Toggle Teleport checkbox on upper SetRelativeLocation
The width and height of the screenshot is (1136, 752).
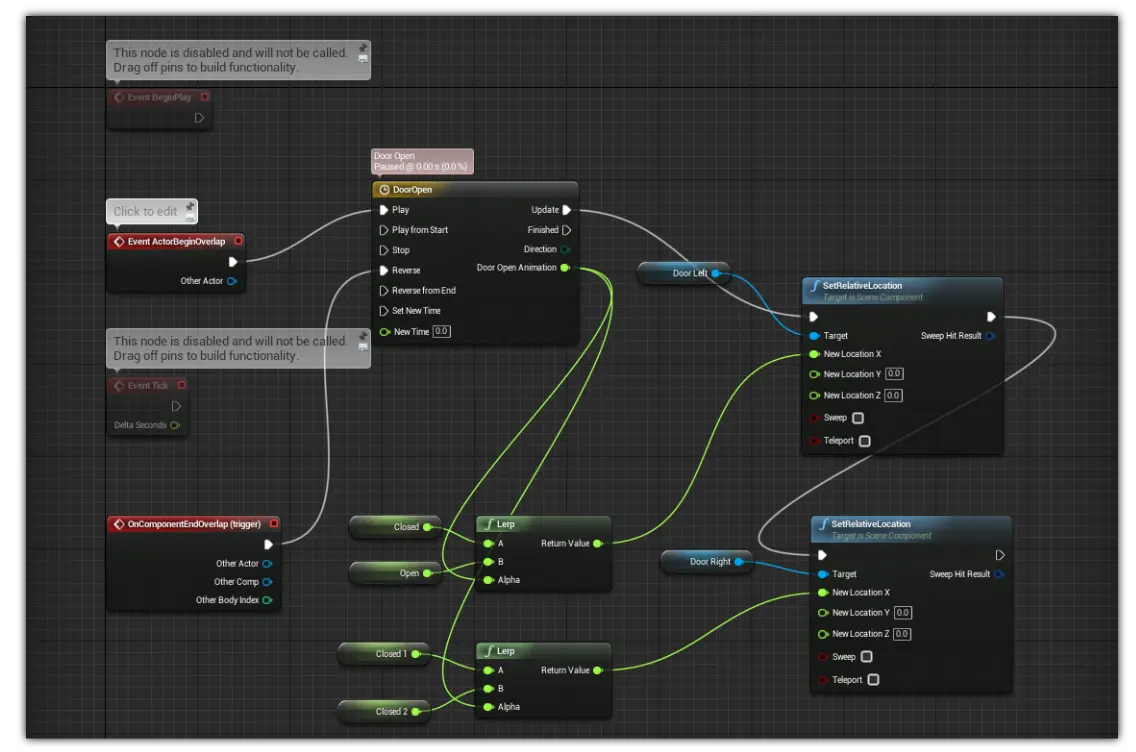tap(864, 440)
